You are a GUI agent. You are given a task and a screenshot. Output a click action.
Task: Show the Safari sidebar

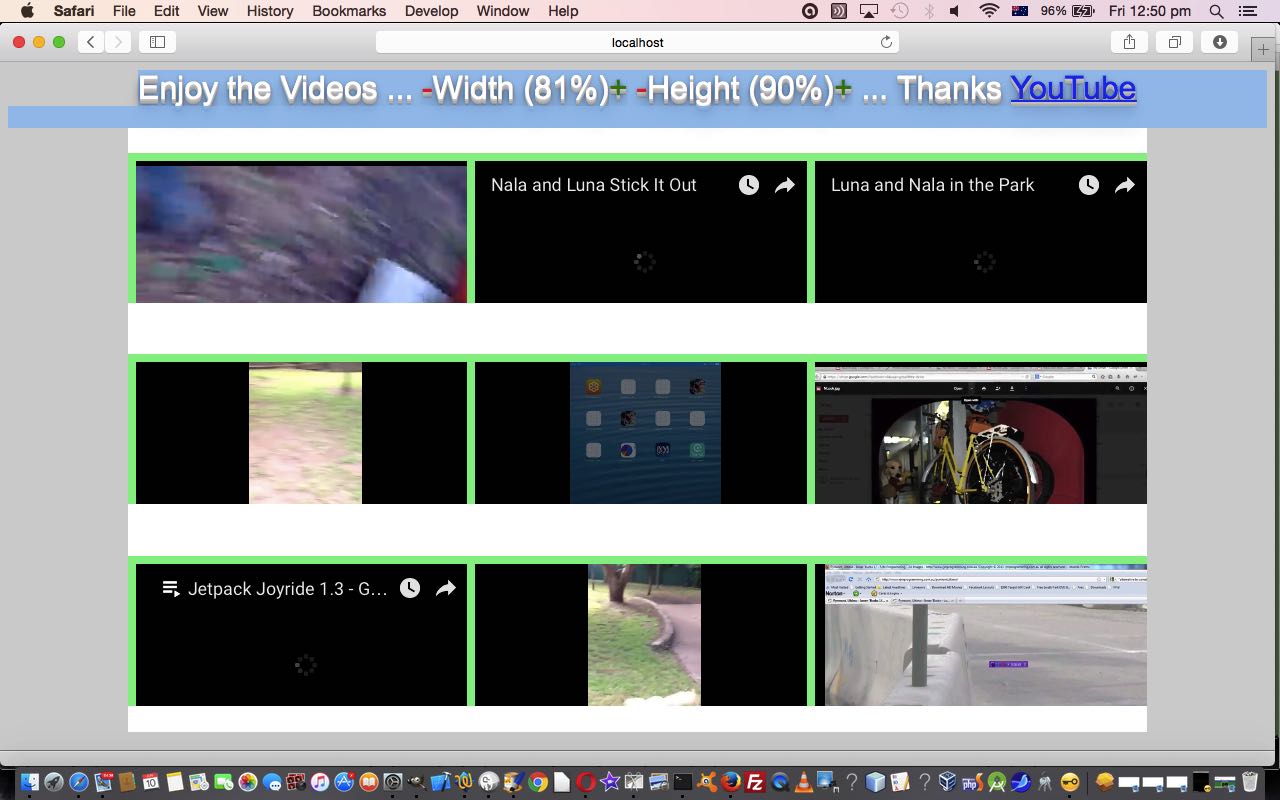coord(157,42)
